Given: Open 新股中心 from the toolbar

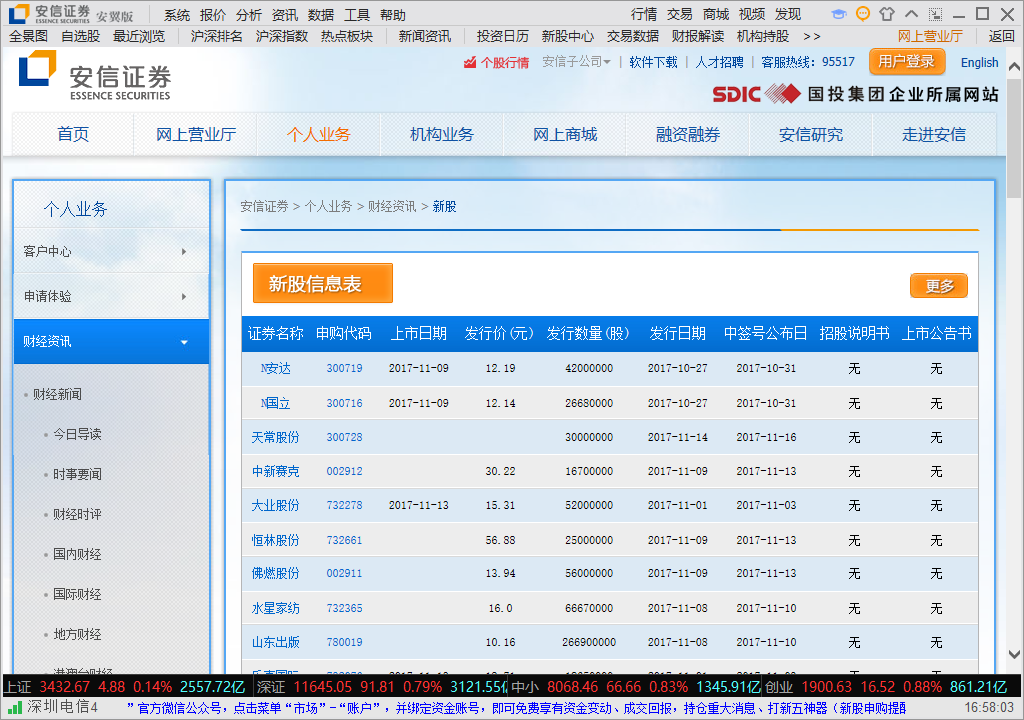Looking at the screenshot, I should click(568, 36).
